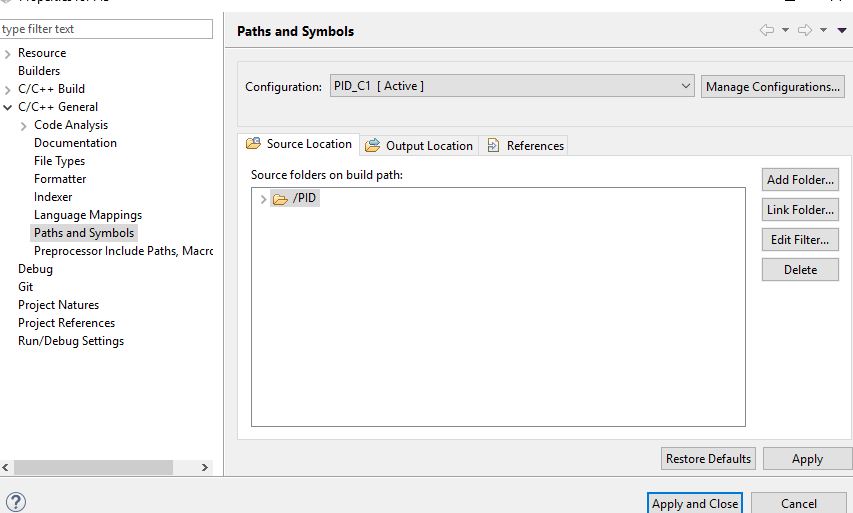Open the view menu triangle icon
853x513 pixels.
pos(841,31)
